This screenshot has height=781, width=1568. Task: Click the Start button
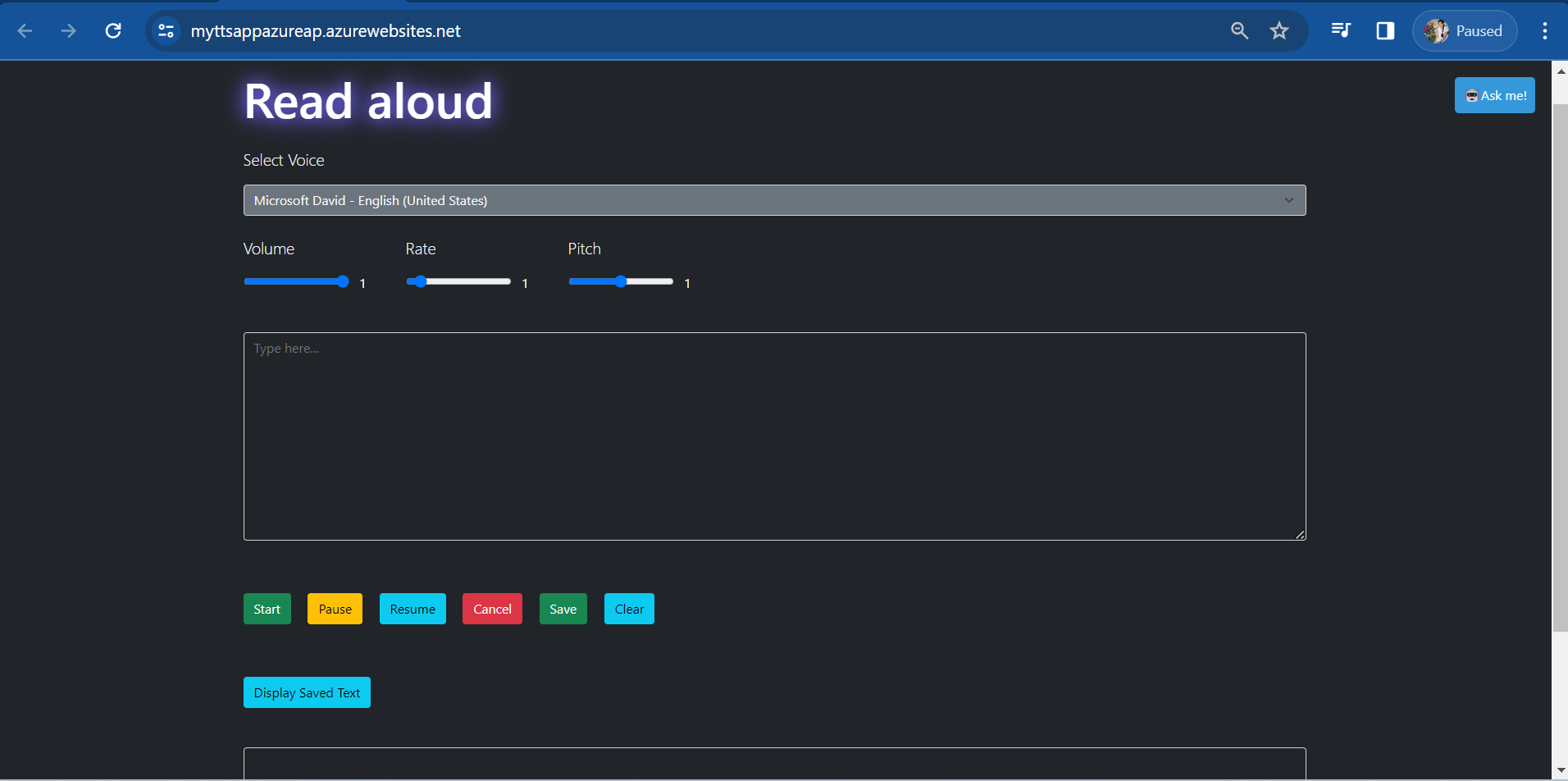click(267, 609)
